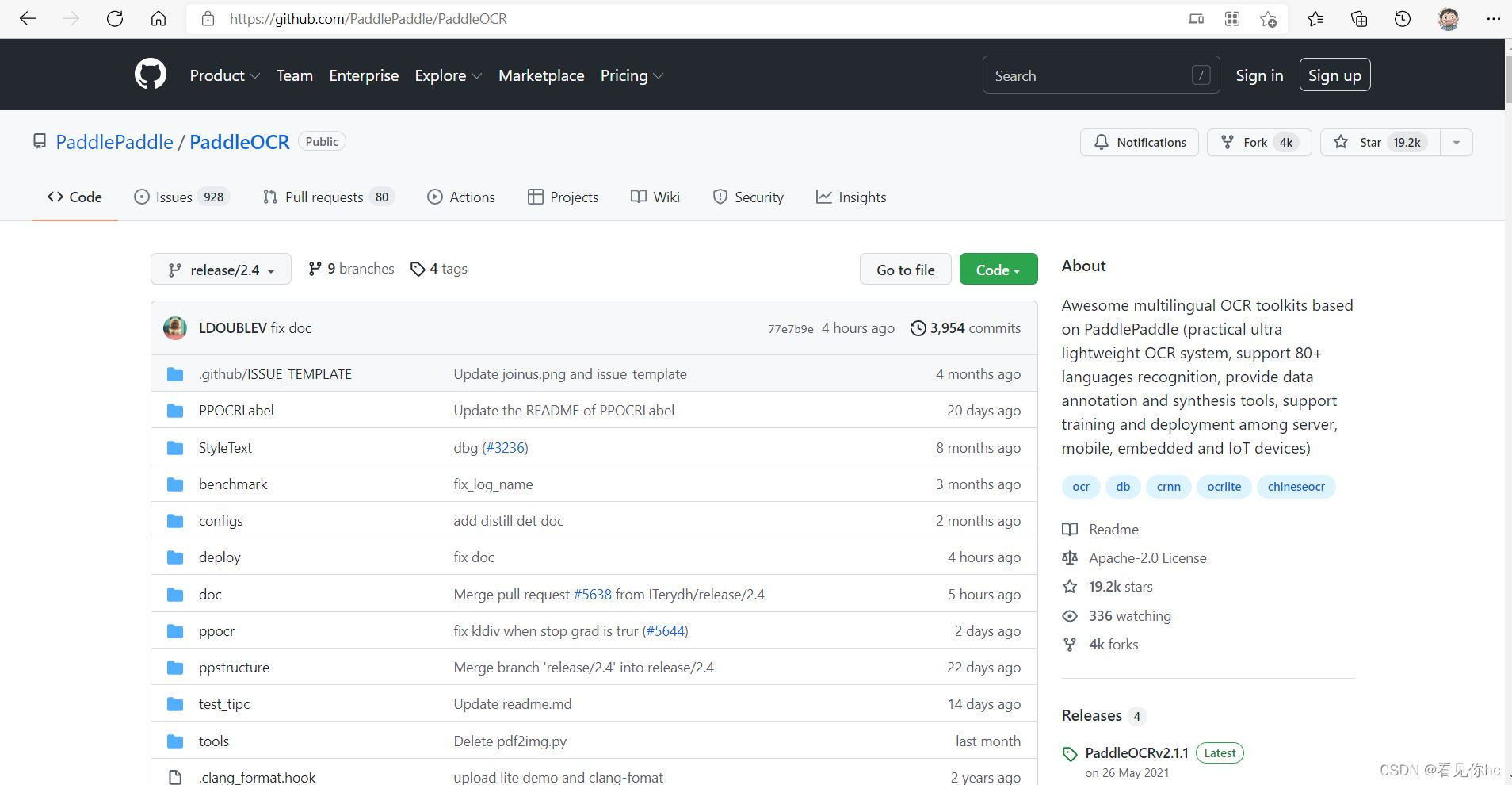Switch to the Wiki tab

click(x=655, y=197)
